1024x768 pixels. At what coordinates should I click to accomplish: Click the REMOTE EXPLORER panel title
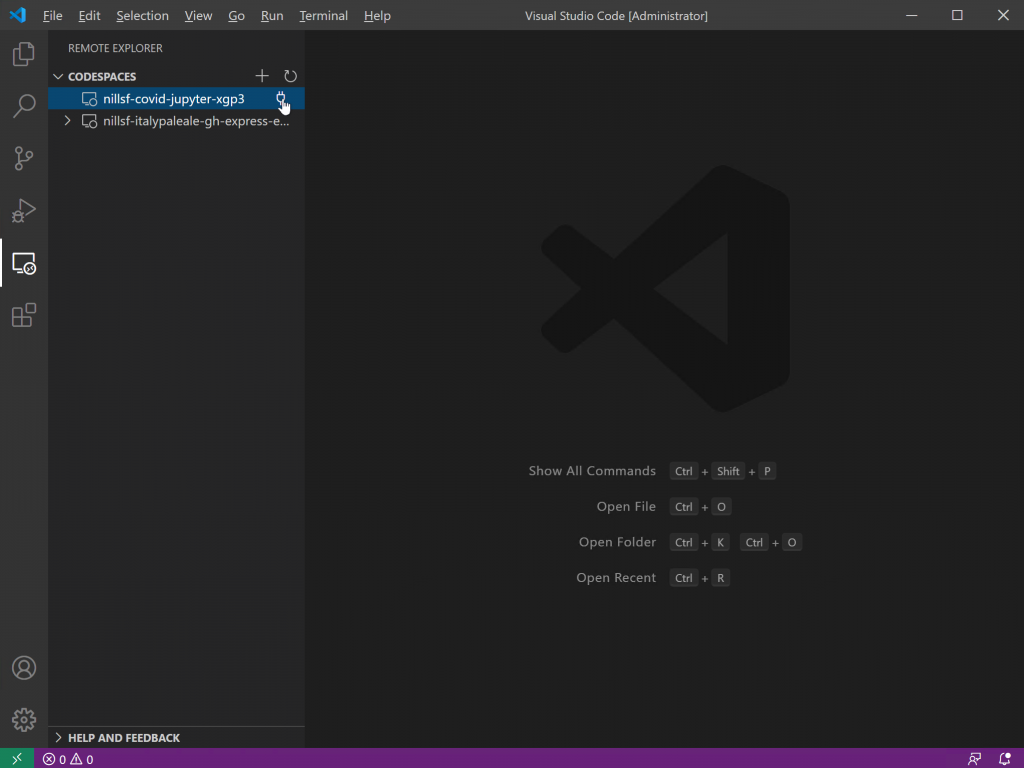tap(115, 48)
